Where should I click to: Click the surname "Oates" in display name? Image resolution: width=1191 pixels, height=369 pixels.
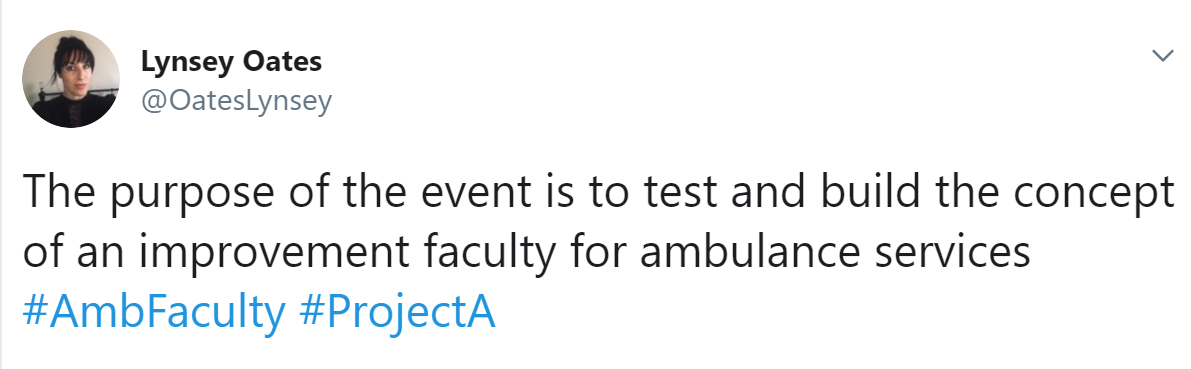[282, 62]
